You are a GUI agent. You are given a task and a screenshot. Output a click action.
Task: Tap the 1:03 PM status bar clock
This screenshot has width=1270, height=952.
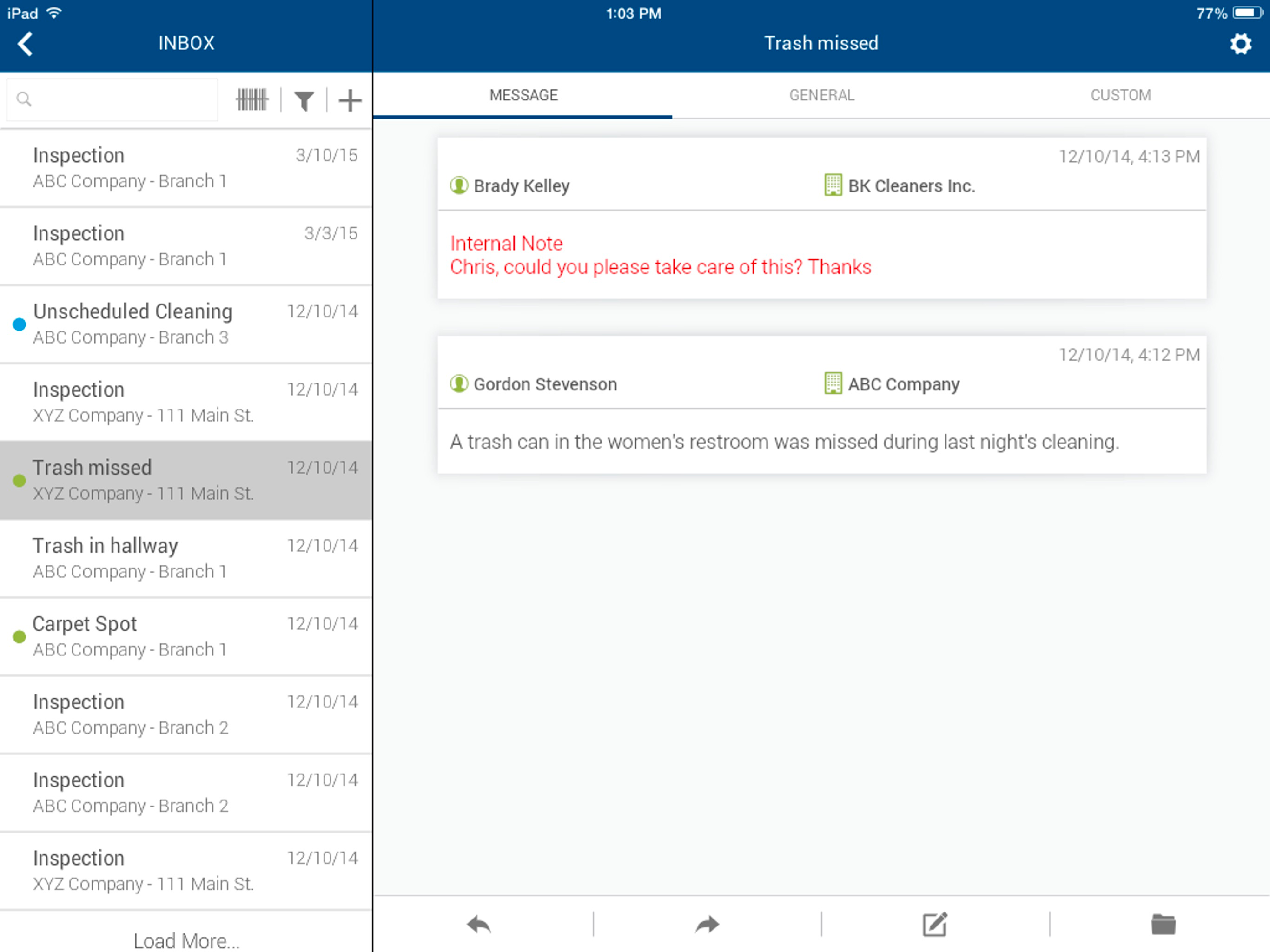coord(634,13)
